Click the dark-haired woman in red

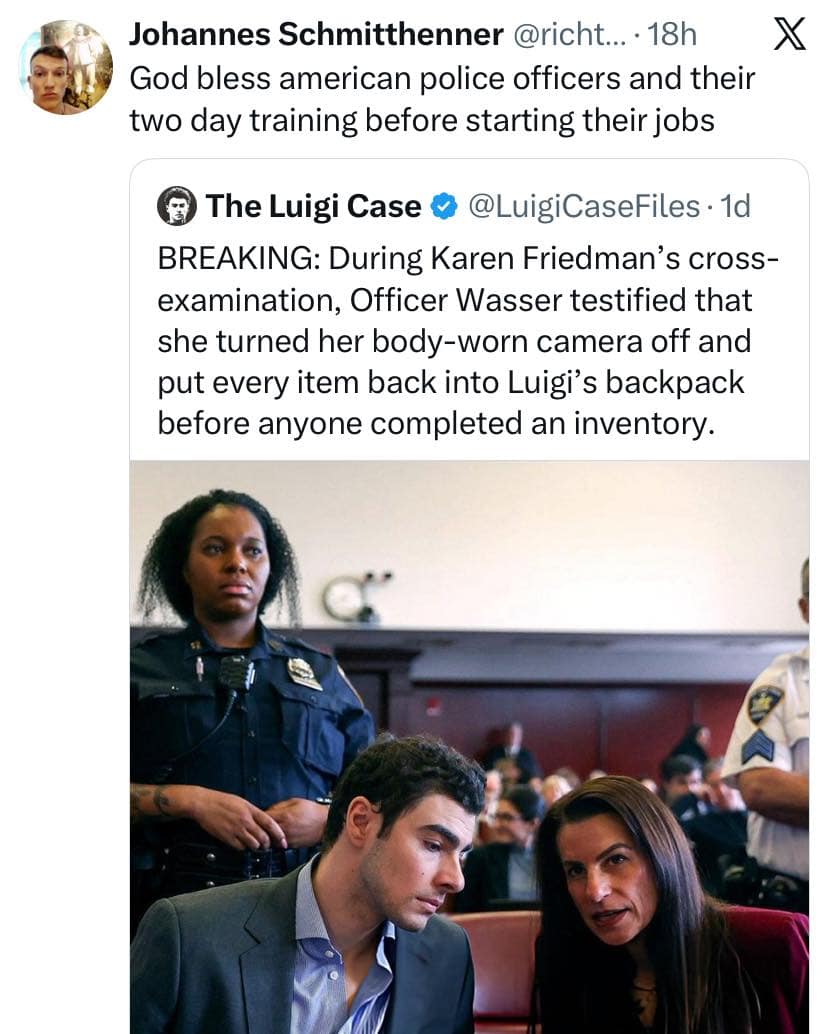tap(640, 900)
